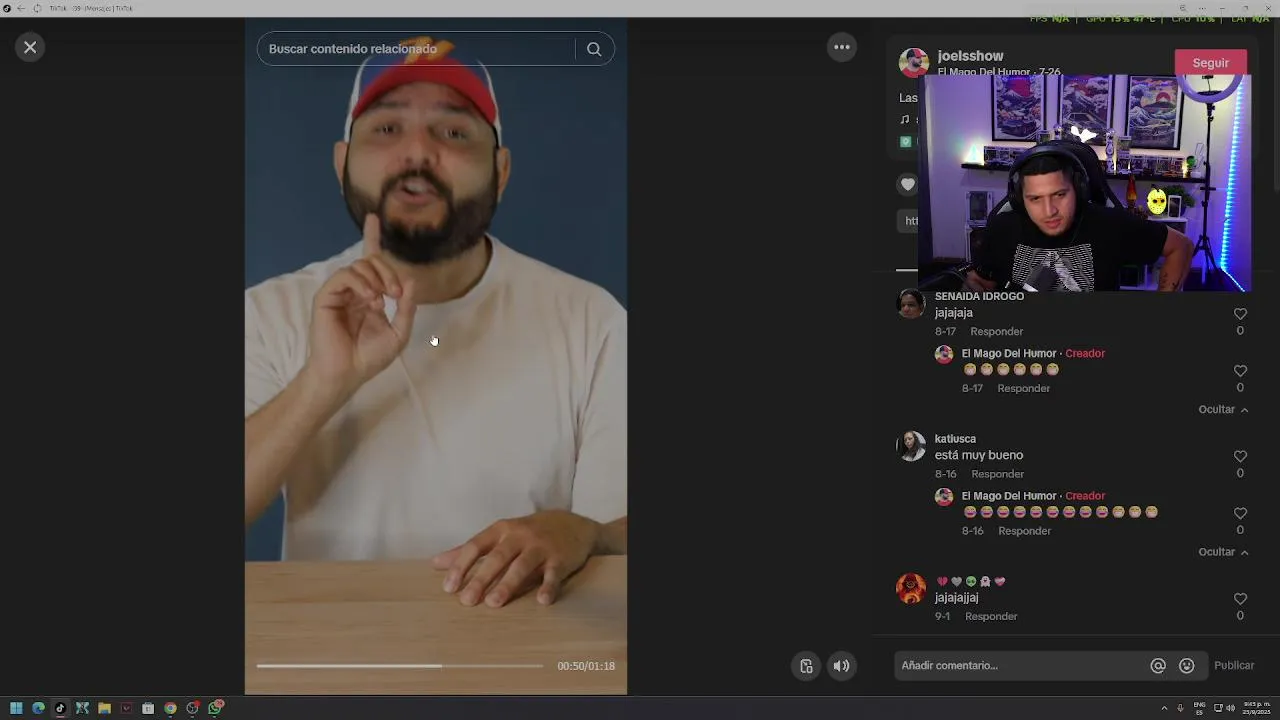Click the auto-scroll icon beside volume
This screenshot has height=720, width=1280.
806,666
